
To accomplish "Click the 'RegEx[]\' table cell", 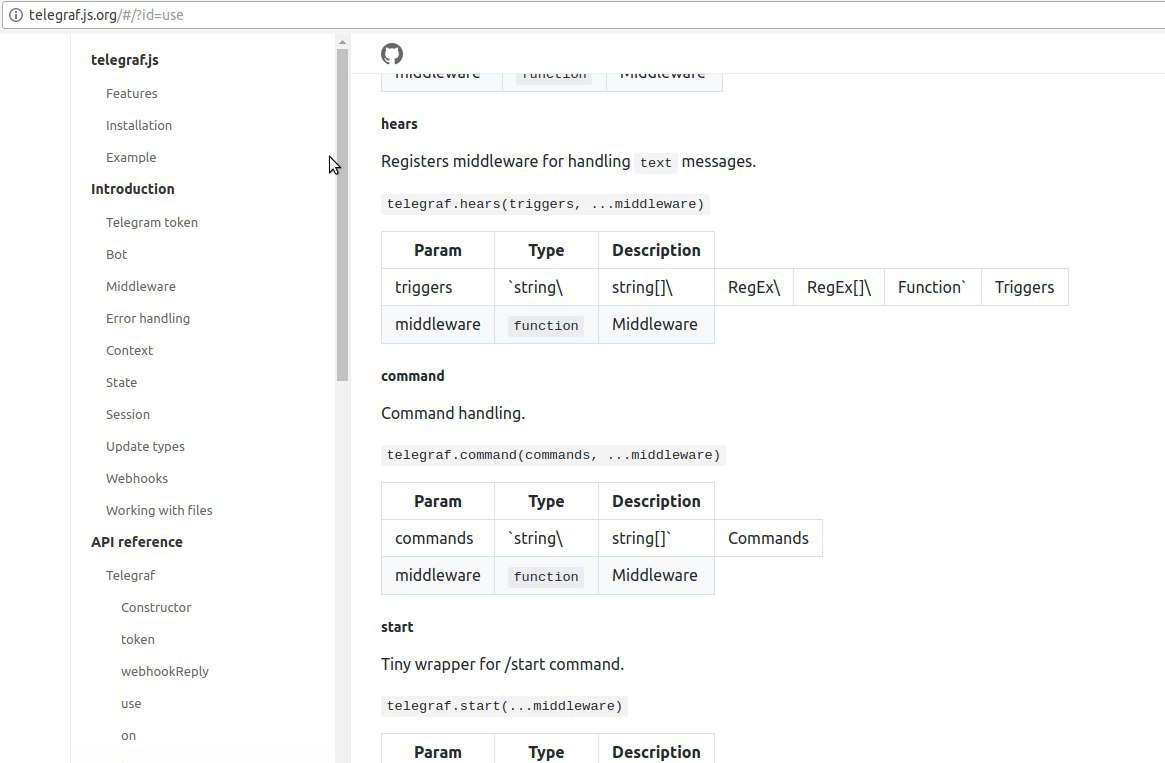I will pos(839,287).
